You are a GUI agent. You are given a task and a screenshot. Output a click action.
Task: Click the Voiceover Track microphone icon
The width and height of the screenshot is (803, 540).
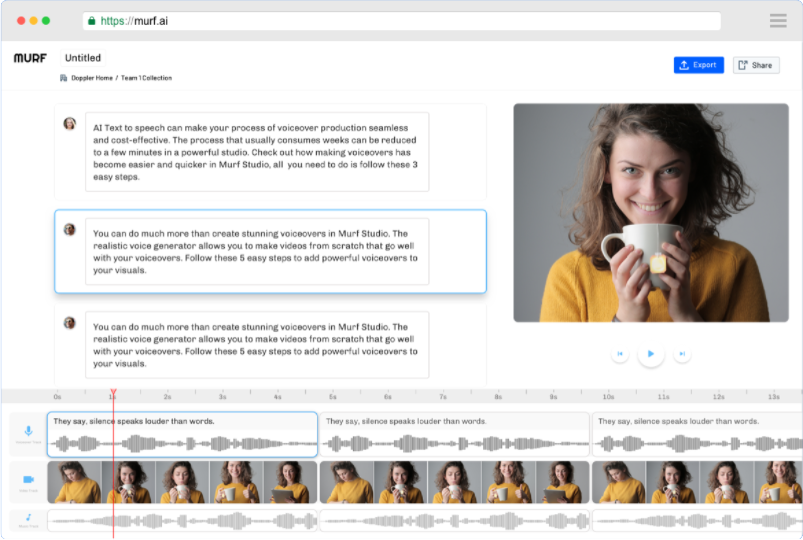point(26,433)
